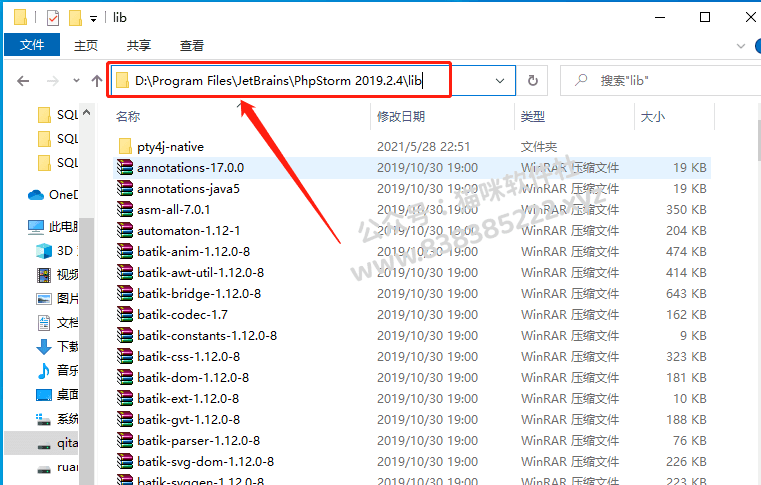761x485 pixels.
Task: Select the pty4j-native folder icon
Action: point(125,147)
